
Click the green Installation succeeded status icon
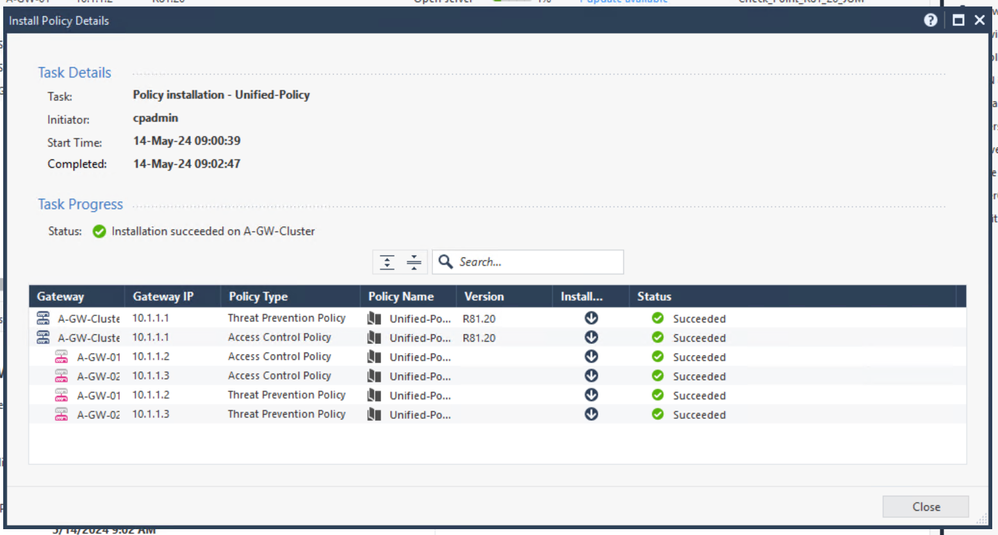(99, 231)
